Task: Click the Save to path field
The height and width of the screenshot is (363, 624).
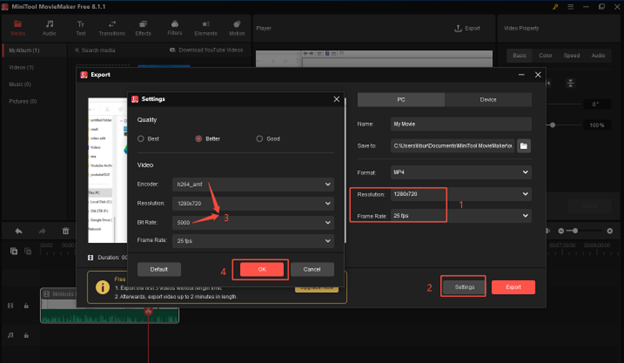Action: [453, 146]
